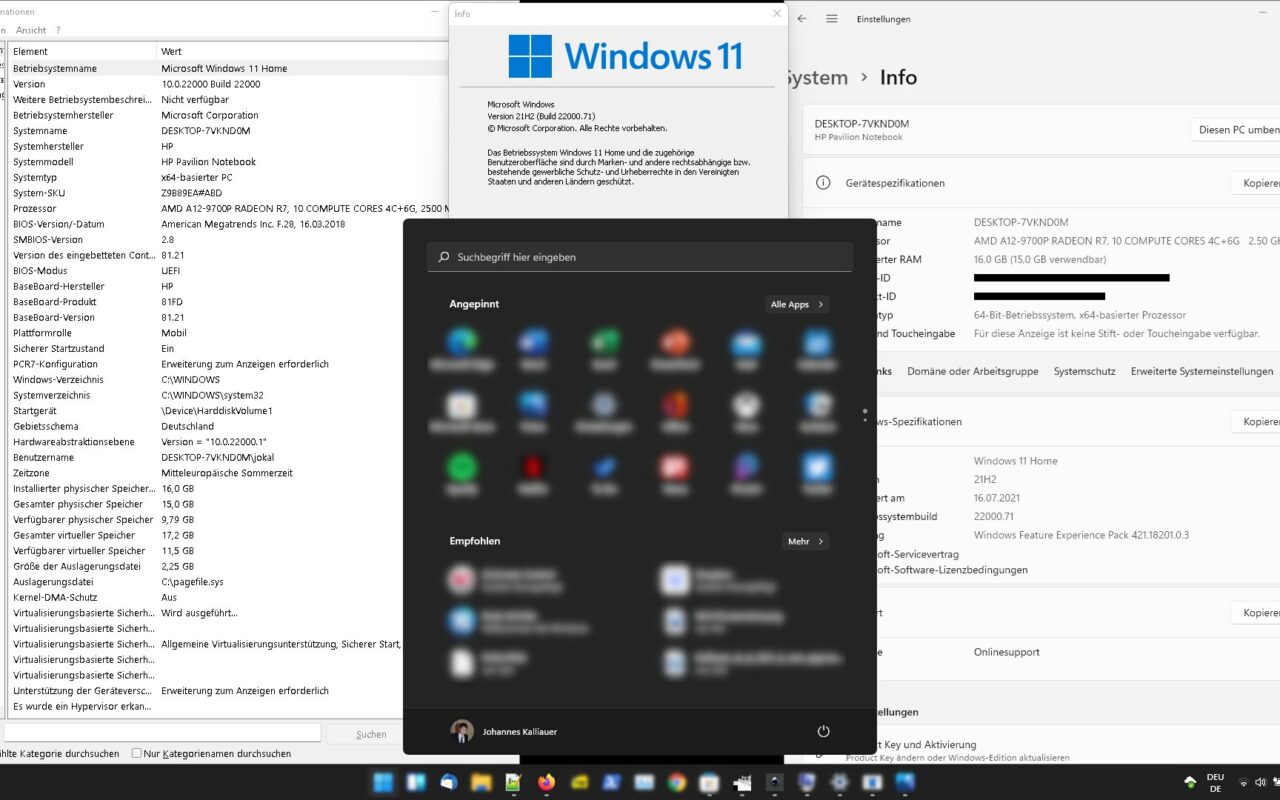
Task: Open the Systemschutz link
Action: click(x=1084, y=371)
